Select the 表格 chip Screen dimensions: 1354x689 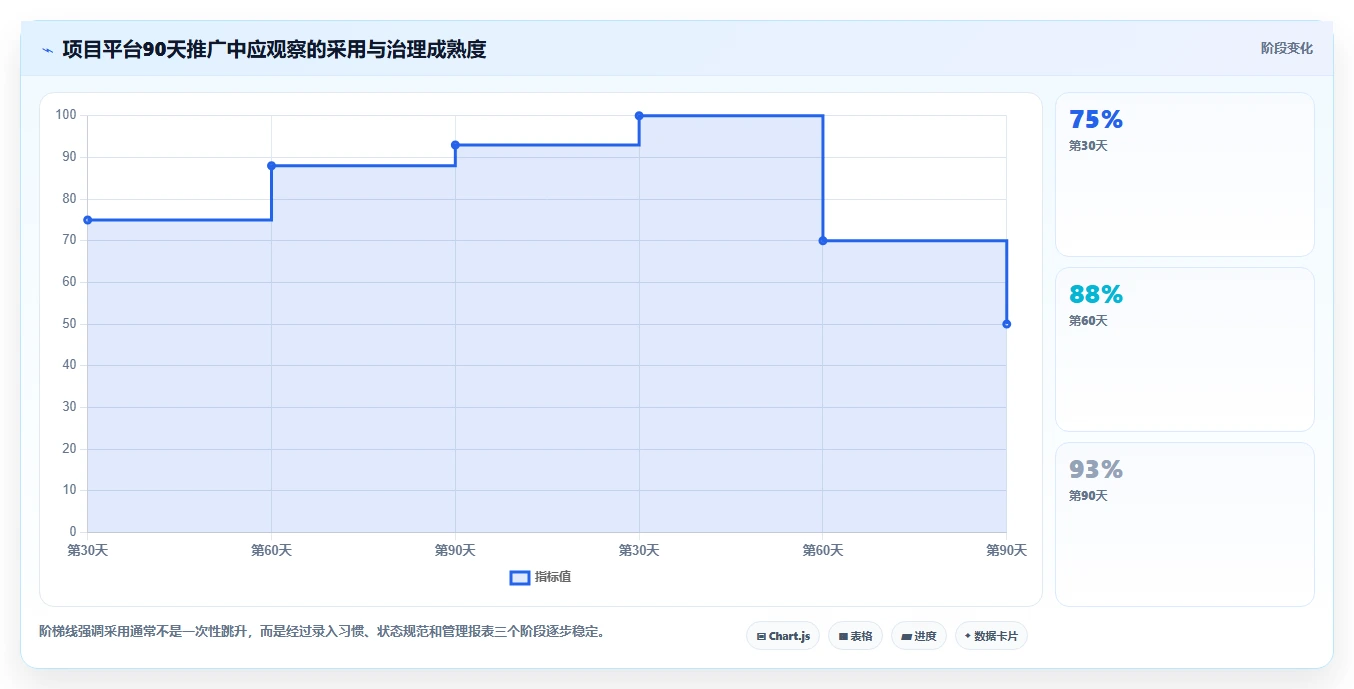(x=855, y=636)
